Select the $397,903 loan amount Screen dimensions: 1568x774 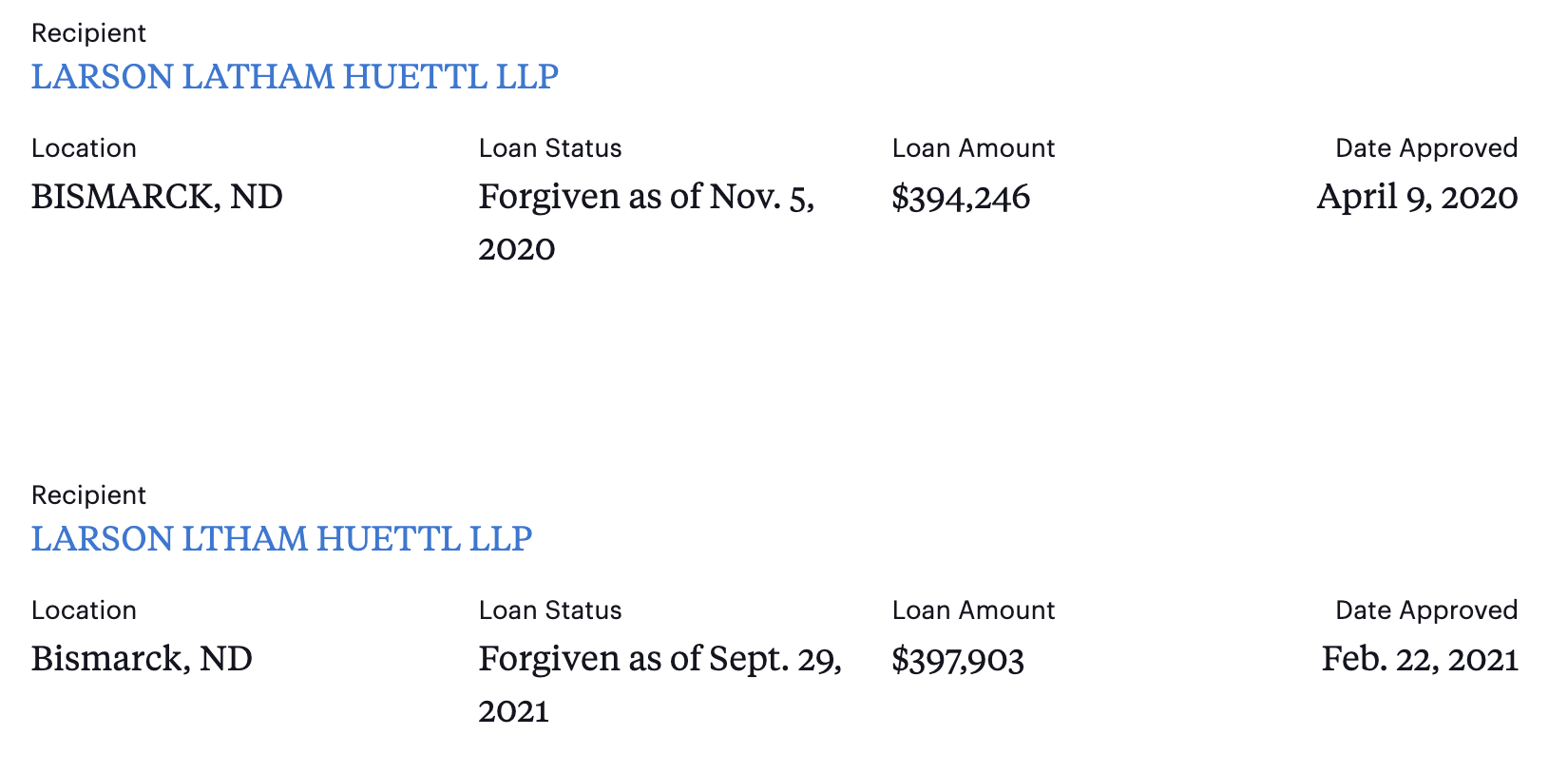pyautogui.click(x=958, y=659)
